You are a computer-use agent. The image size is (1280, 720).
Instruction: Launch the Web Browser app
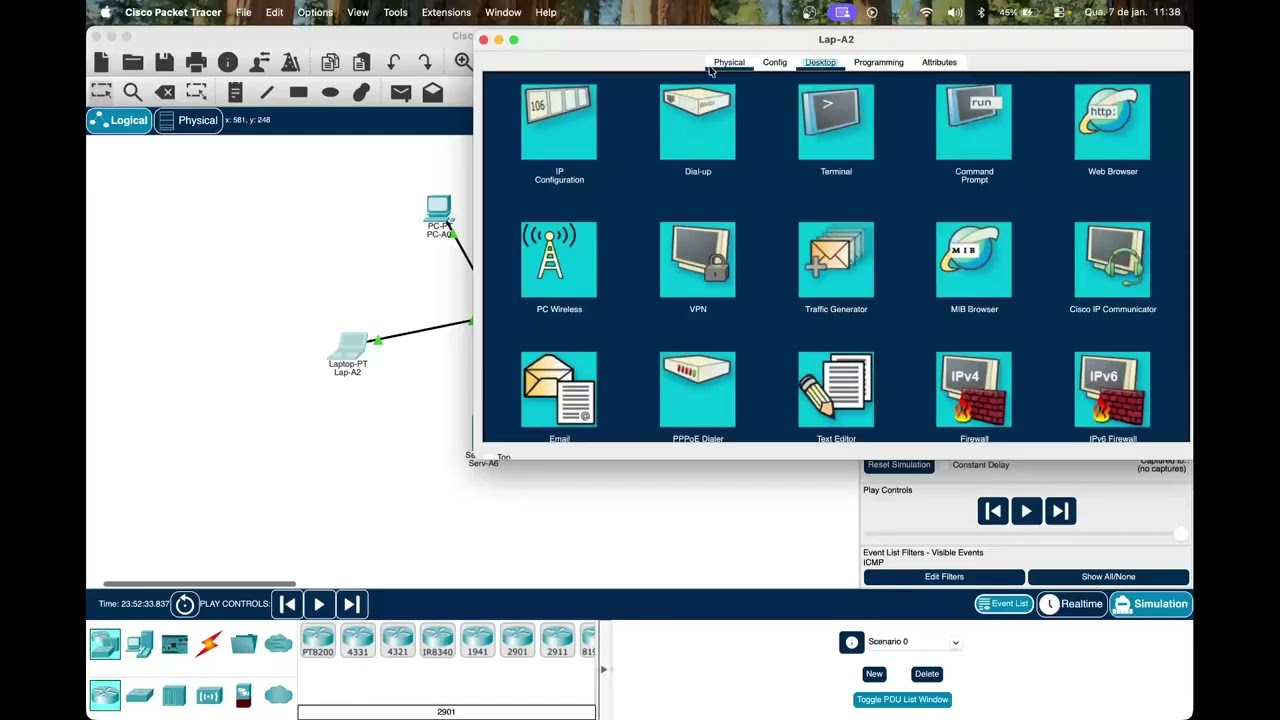point(1112,122)
